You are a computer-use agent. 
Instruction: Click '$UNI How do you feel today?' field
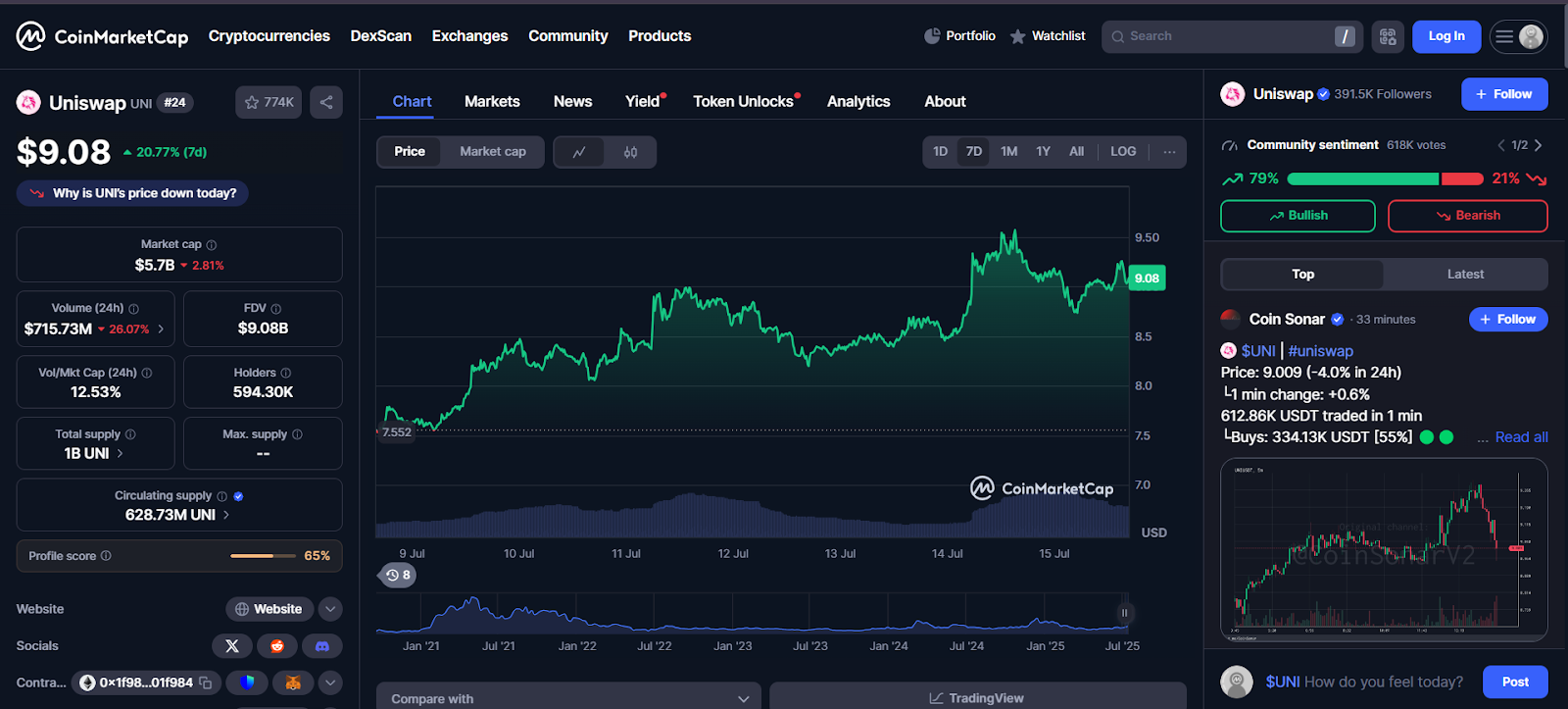1364,683
